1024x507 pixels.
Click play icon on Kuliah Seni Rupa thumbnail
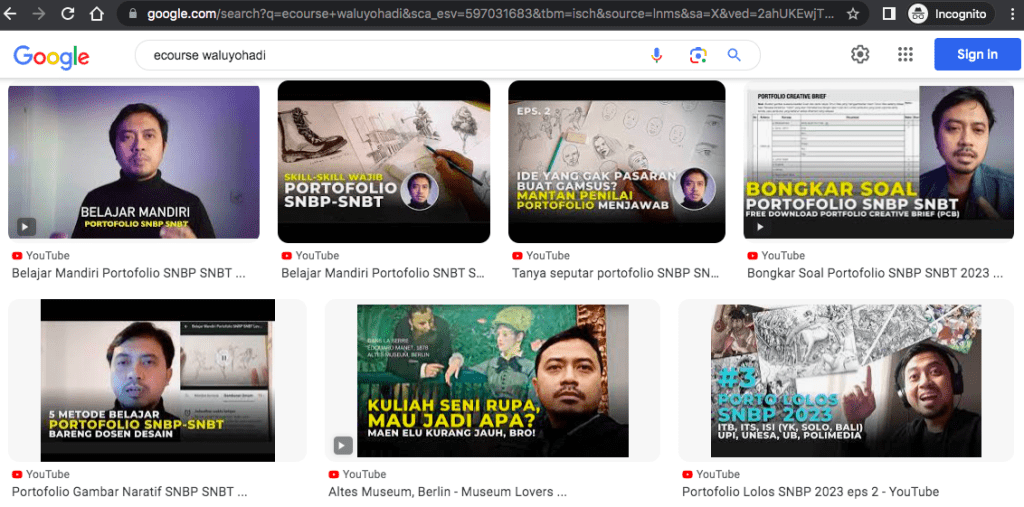pos(343,446)
